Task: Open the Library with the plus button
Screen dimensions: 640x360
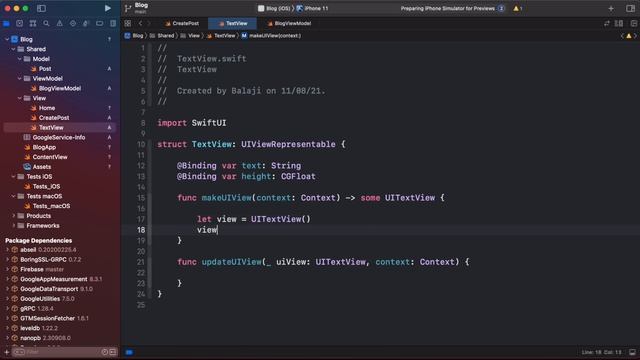Action: coord(611,8)
